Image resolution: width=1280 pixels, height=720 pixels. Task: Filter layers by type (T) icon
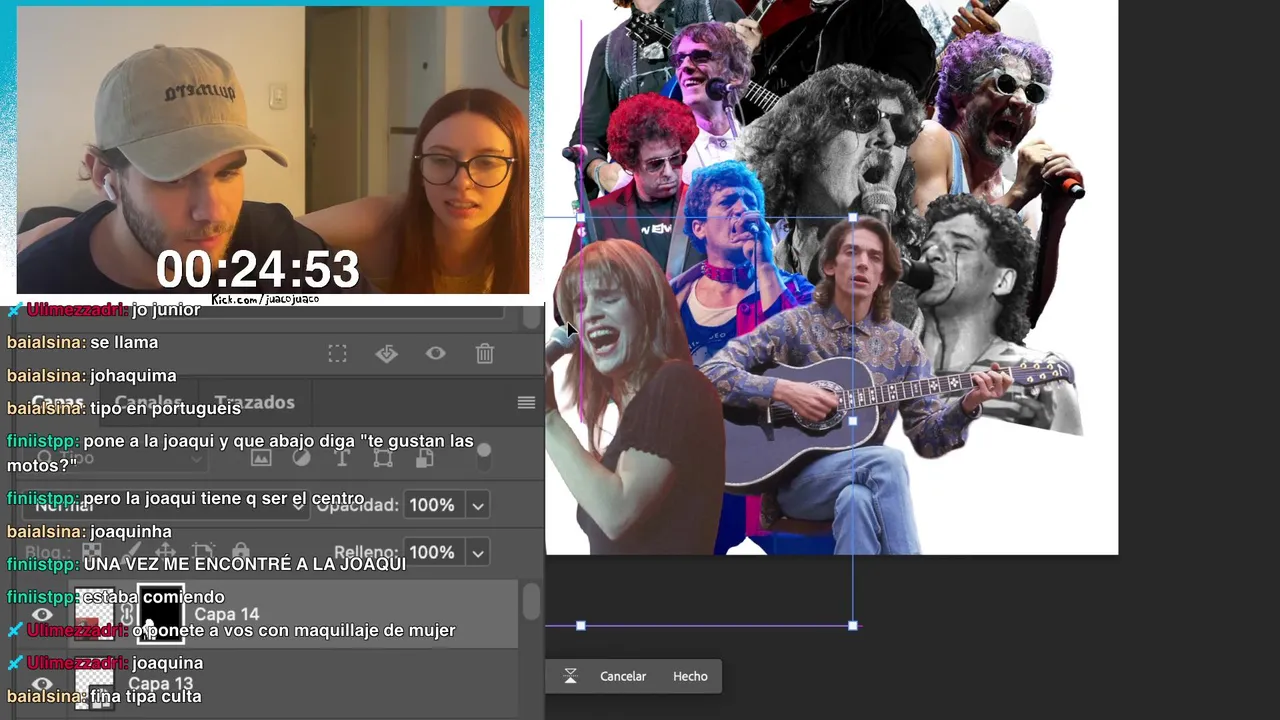click(342, 458)
